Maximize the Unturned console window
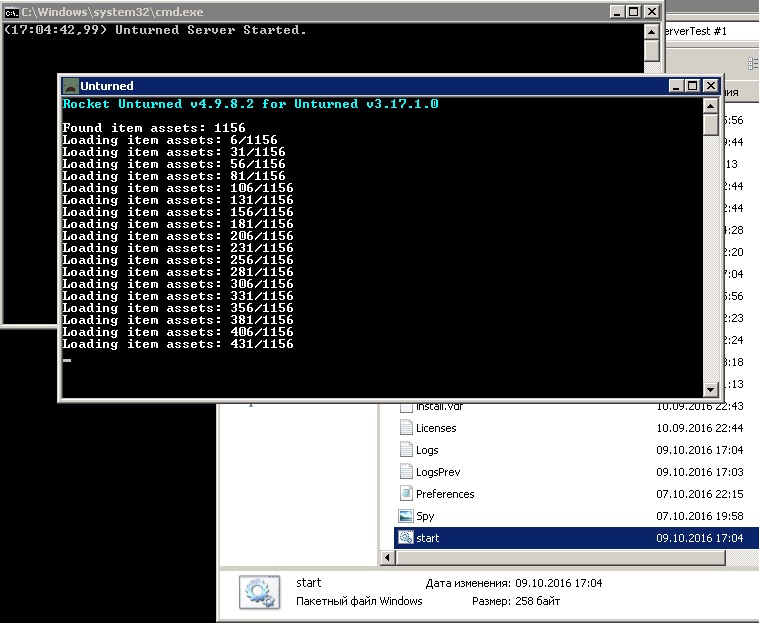The width and height of the screenshot is (759, 623). click(x=693, y=86)
